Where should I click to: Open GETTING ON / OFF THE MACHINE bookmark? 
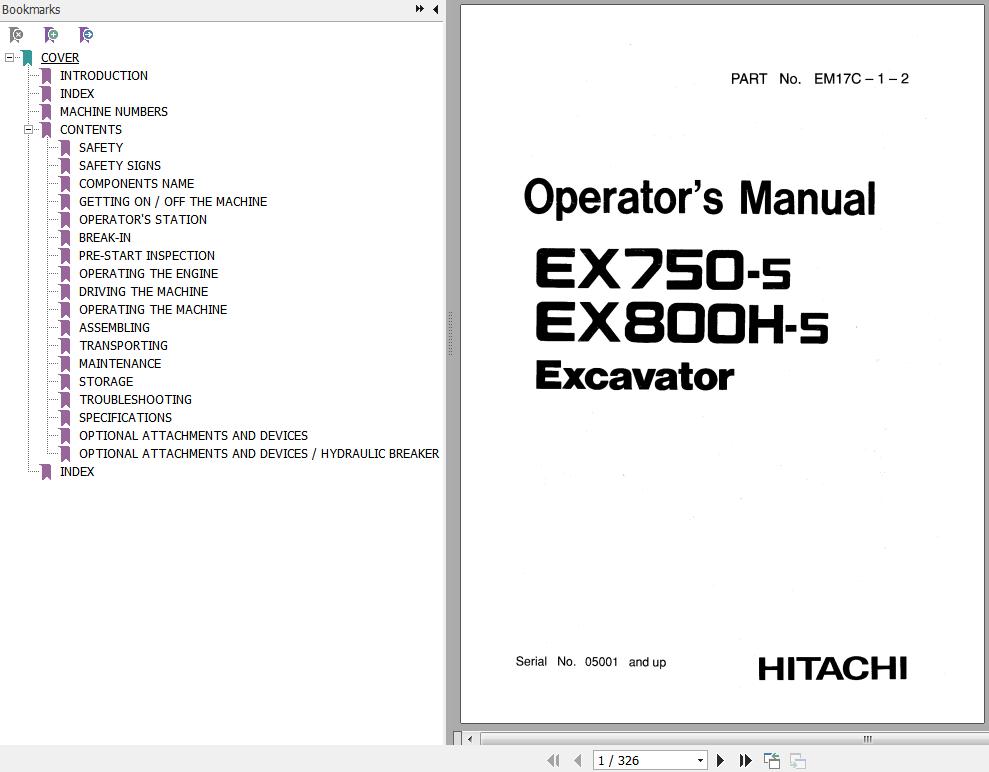click(x=173, y=201)
